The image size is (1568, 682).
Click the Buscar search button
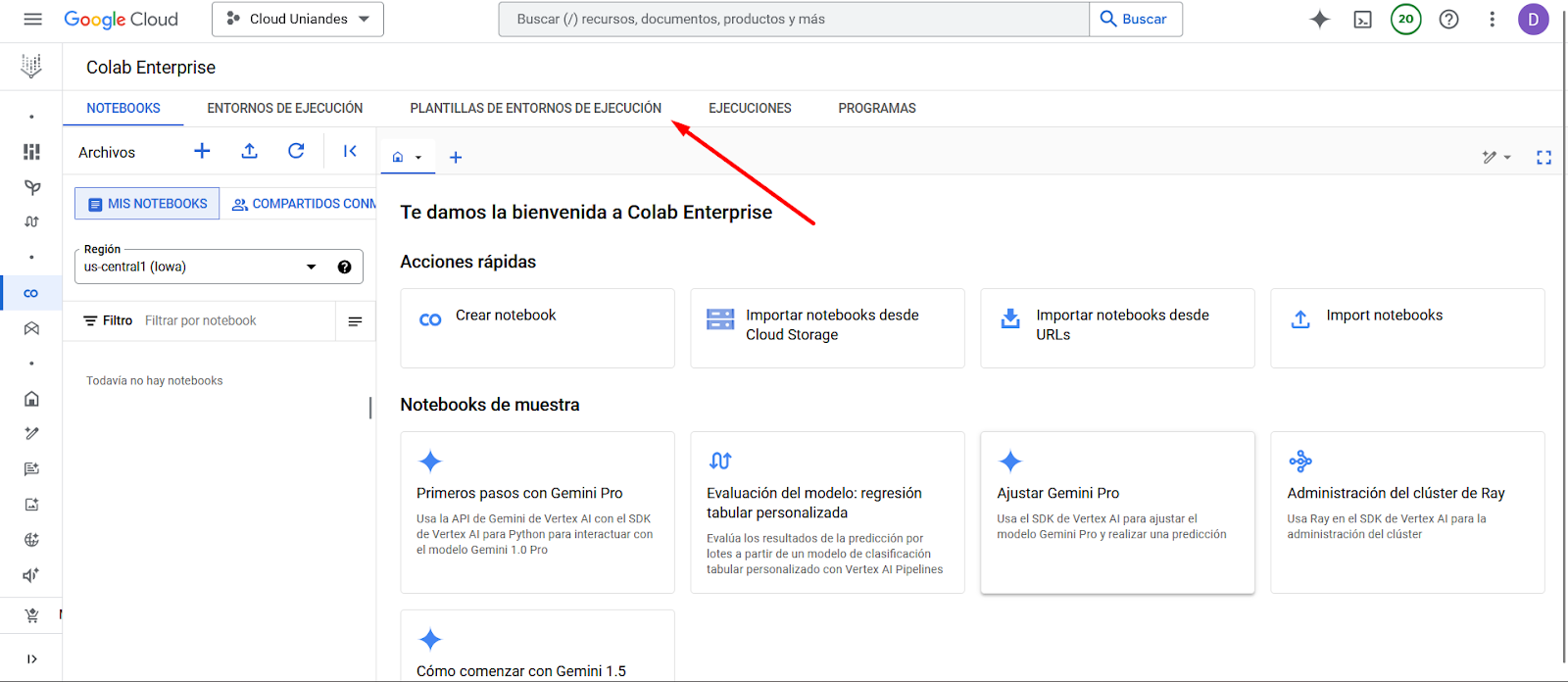1135,19
